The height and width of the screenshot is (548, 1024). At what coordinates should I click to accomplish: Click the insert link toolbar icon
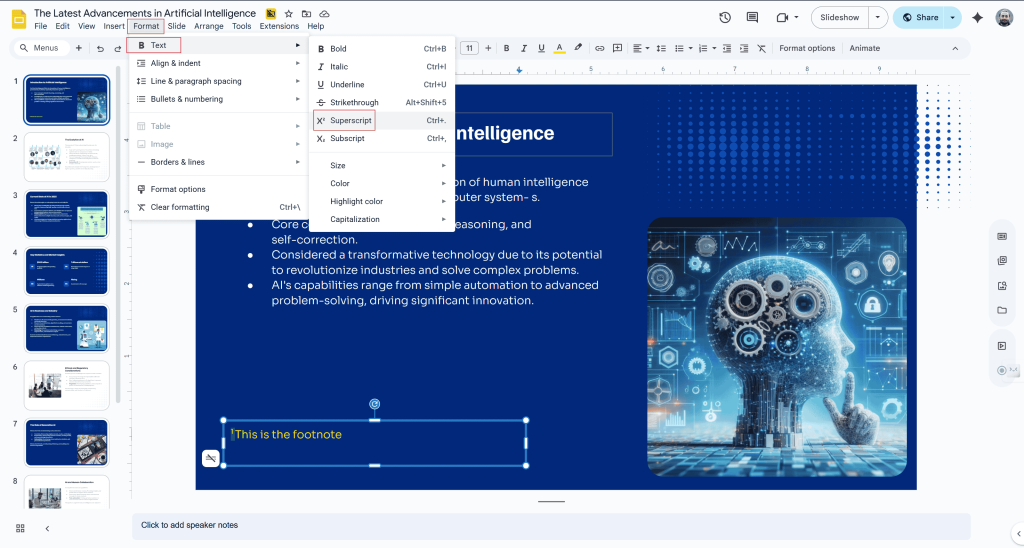[x=600, y=48]
